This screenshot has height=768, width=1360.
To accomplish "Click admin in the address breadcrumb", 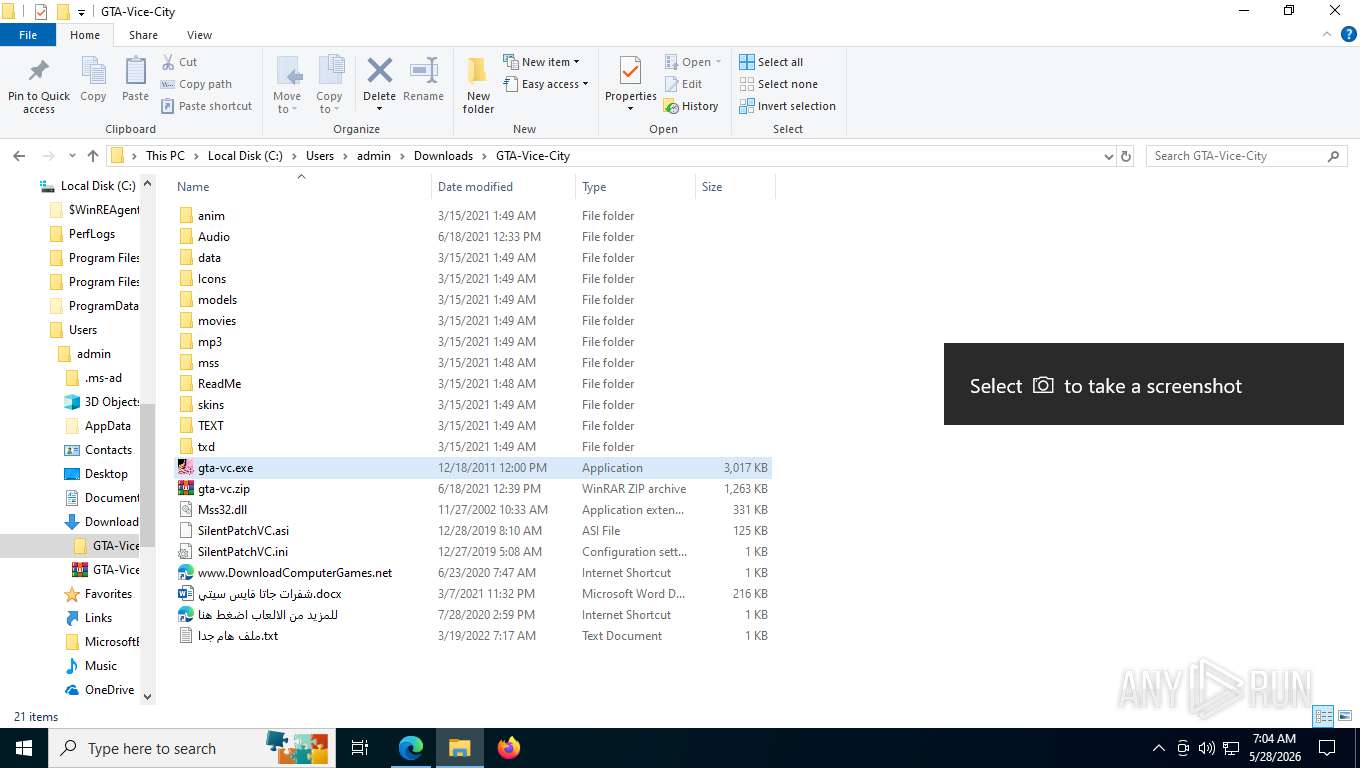I will coord(374,156).
